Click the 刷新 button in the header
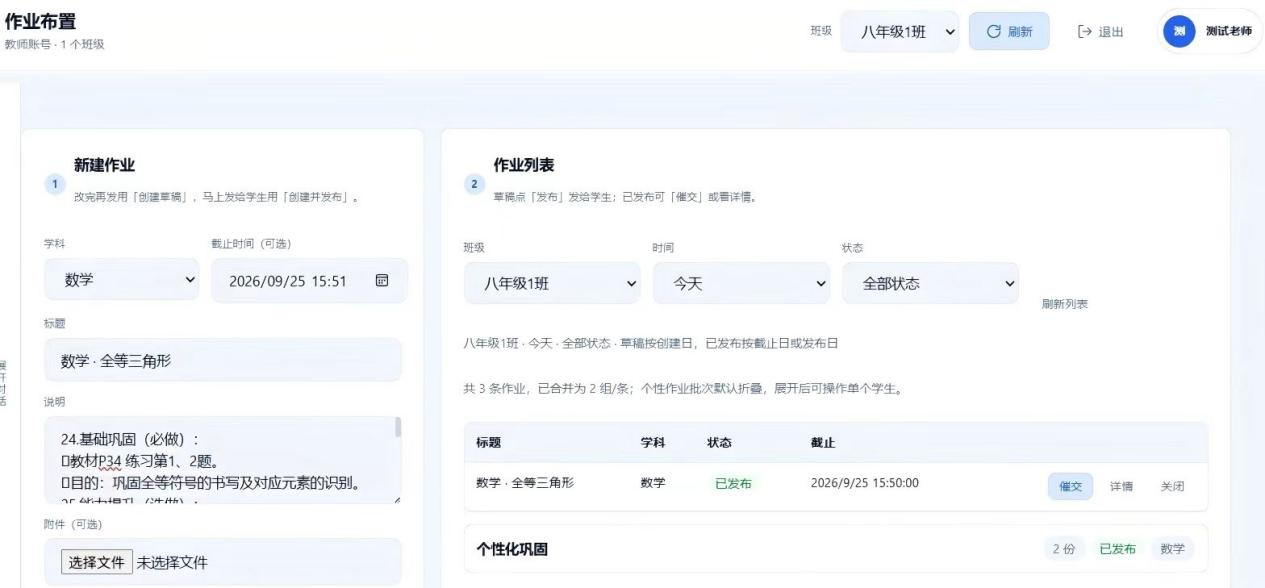 click(1008, 32)
